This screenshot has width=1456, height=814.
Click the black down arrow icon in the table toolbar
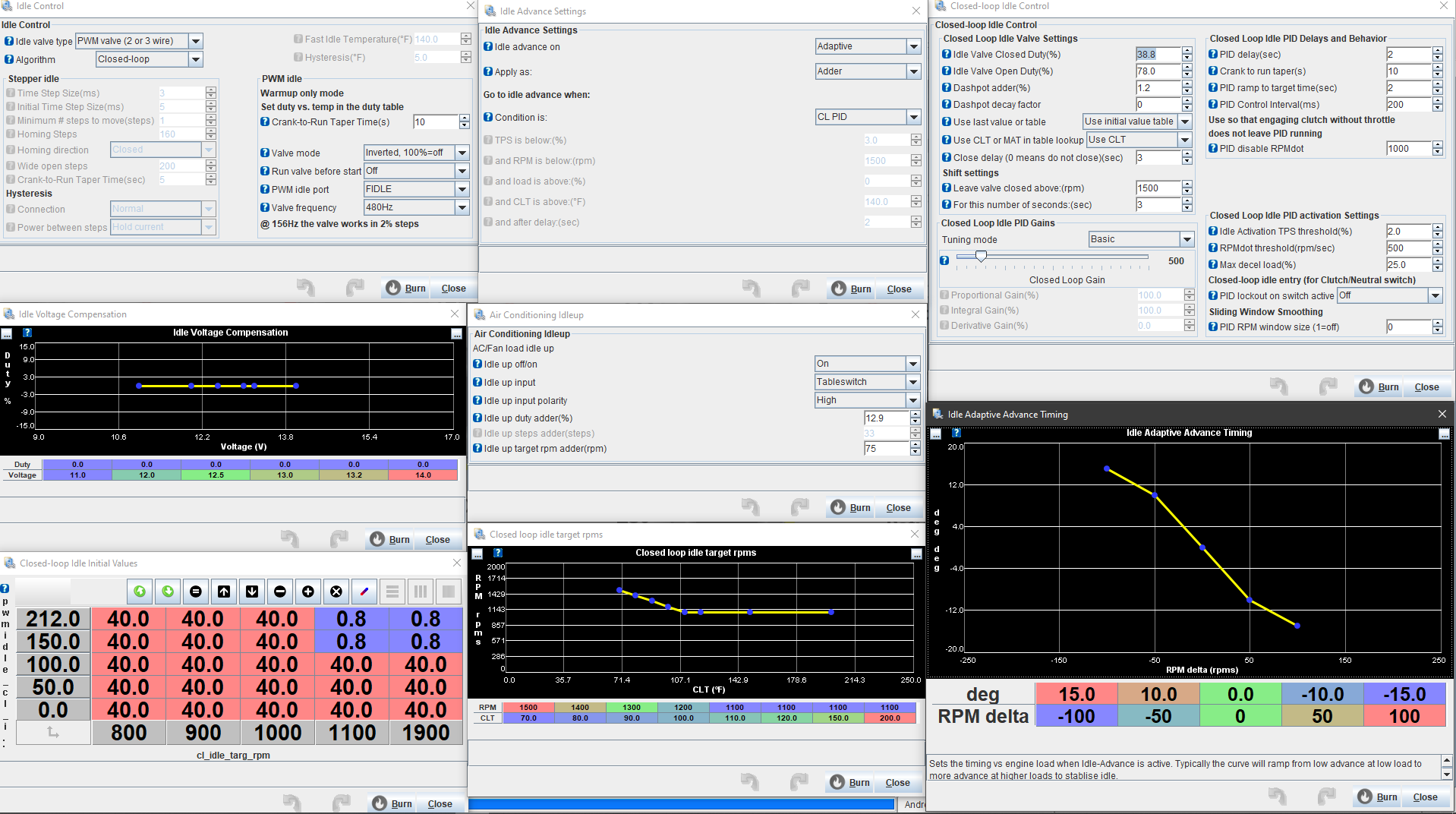tap(252, 592)
